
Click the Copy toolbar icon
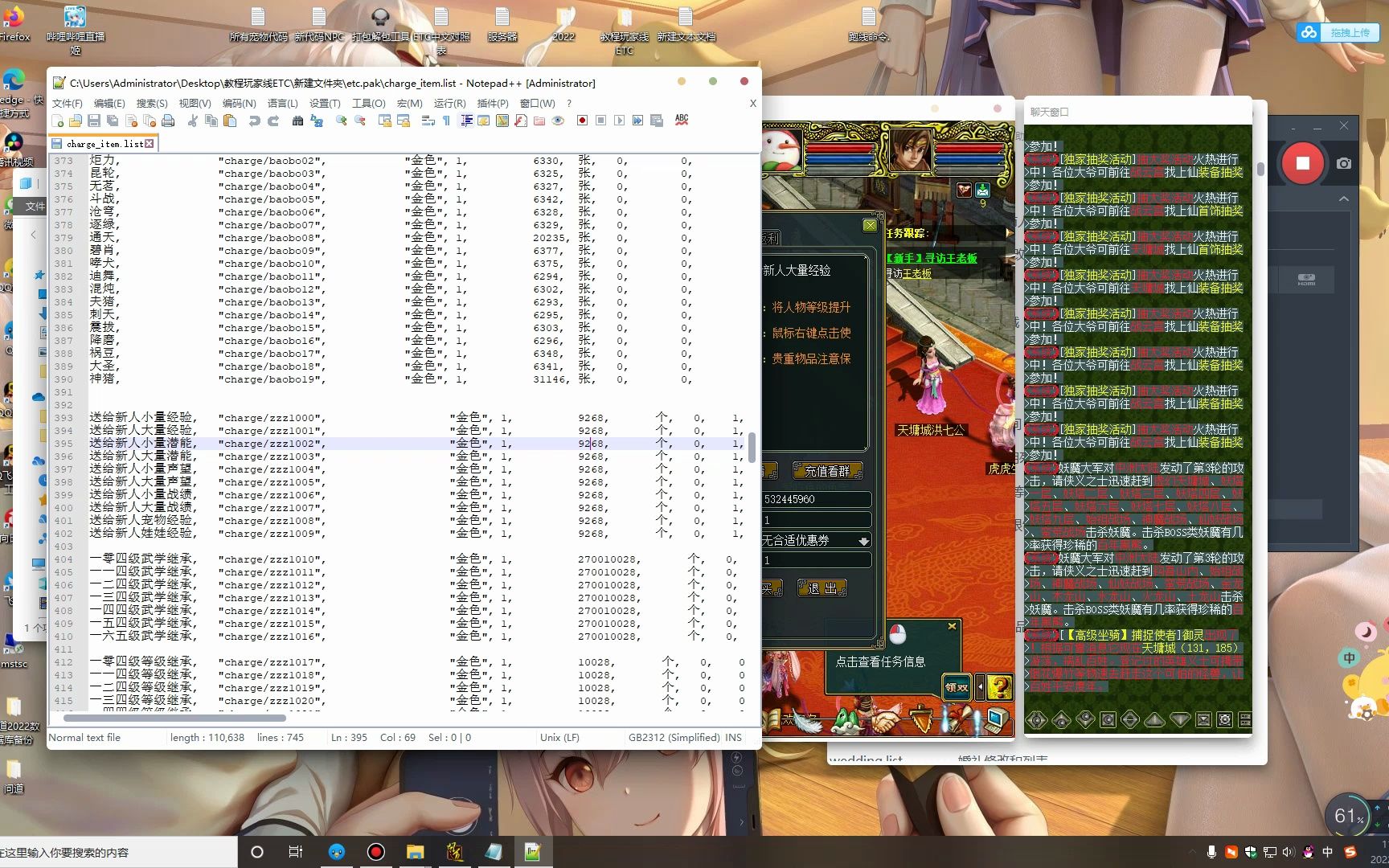click(x=211, y=121)
